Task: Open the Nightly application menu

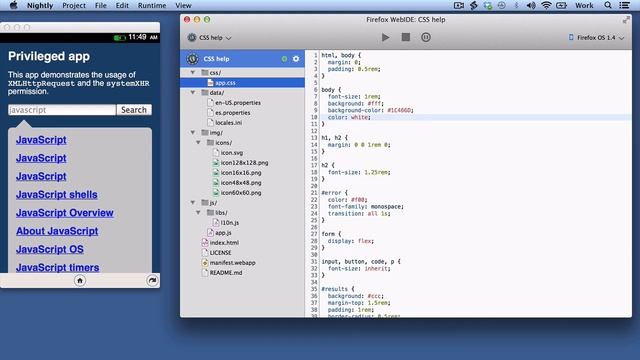Action: (x=40, y=5)
